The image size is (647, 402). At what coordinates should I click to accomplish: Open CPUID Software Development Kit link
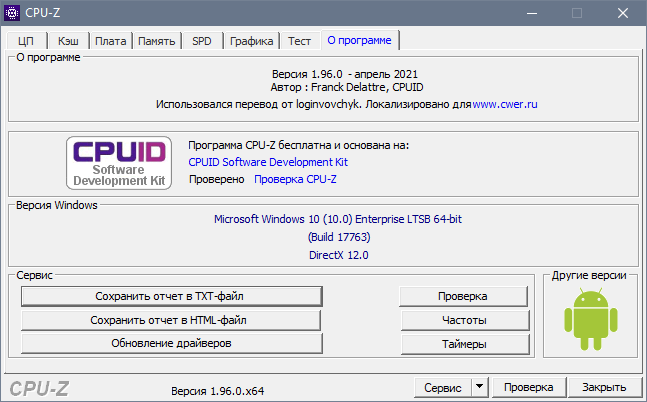tap(268, 162)
